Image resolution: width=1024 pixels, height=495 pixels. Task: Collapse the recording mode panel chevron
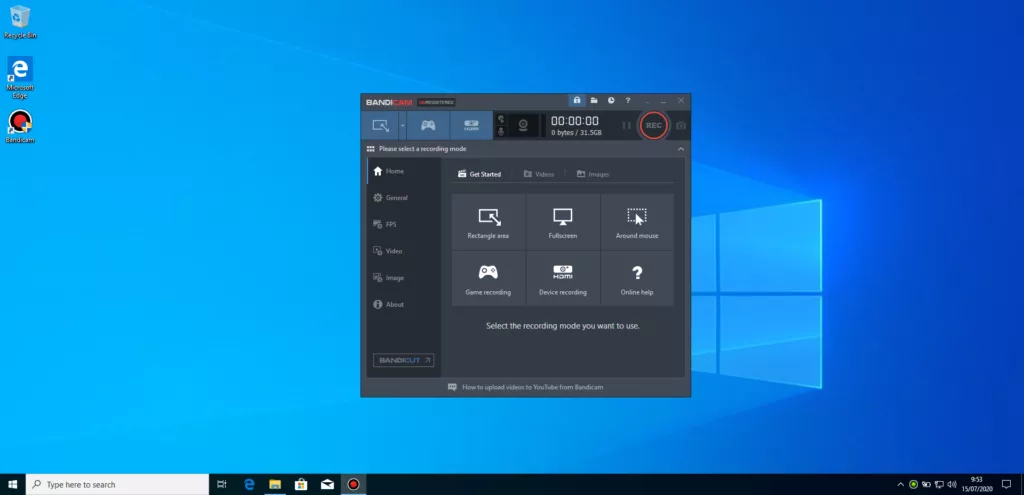681,148
